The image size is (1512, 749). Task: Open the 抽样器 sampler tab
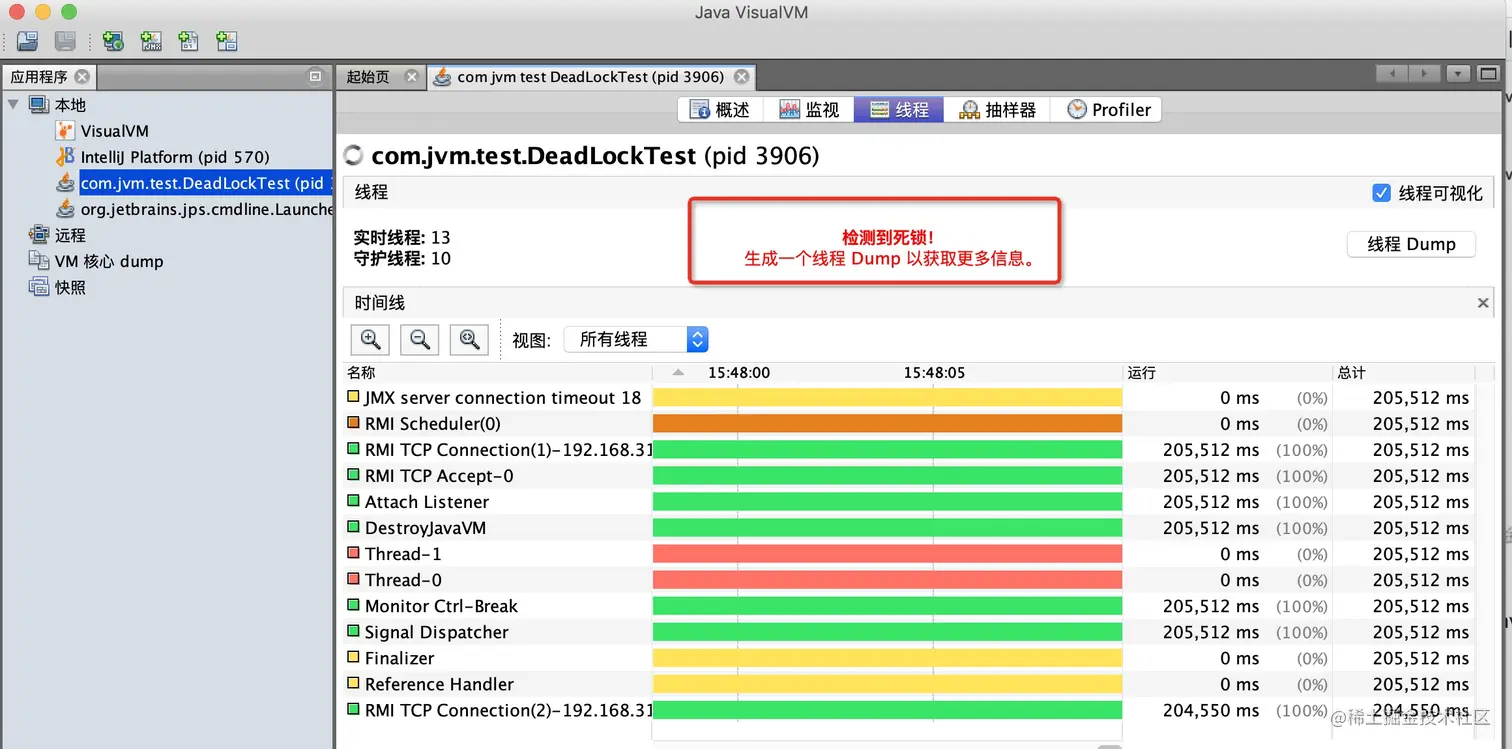(x=997, y=110)
